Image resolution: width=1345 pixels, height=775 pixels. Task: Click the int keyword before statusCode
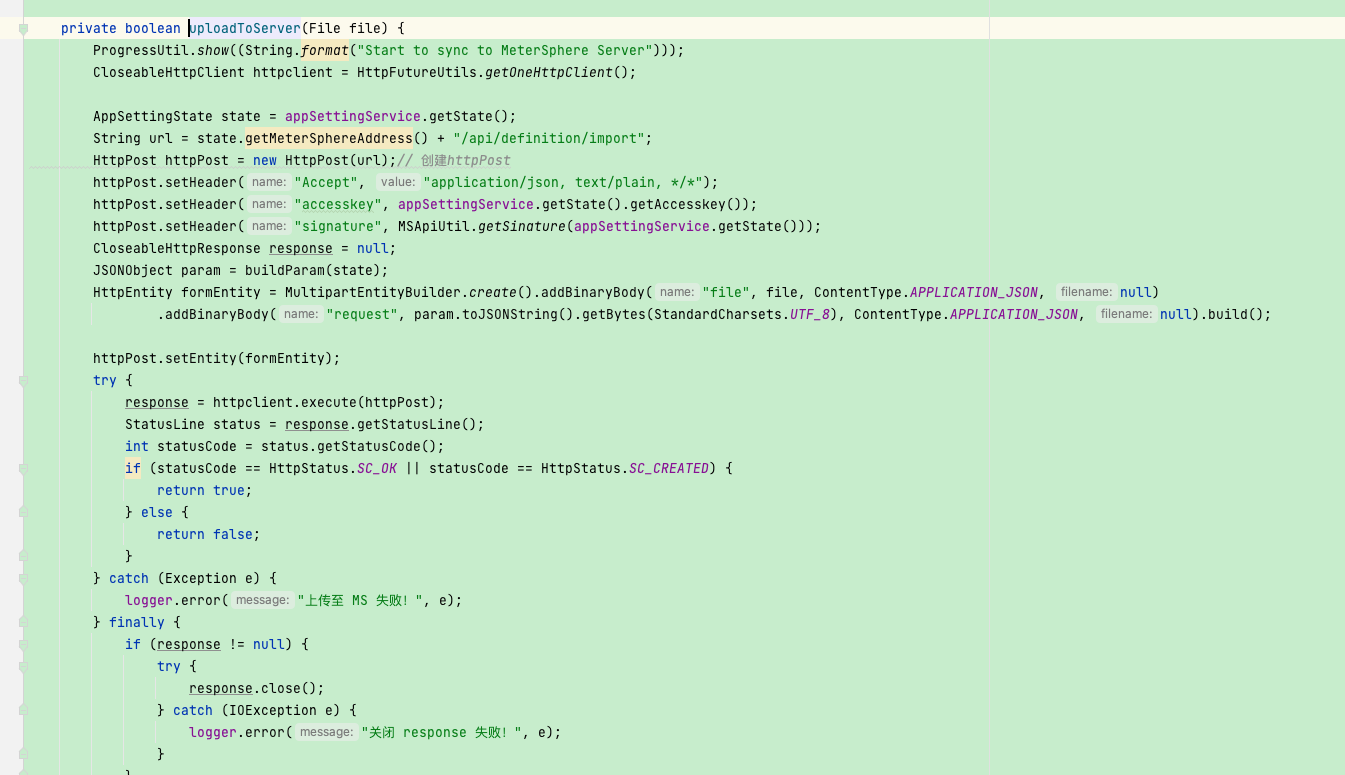click(x=137, y=446)
